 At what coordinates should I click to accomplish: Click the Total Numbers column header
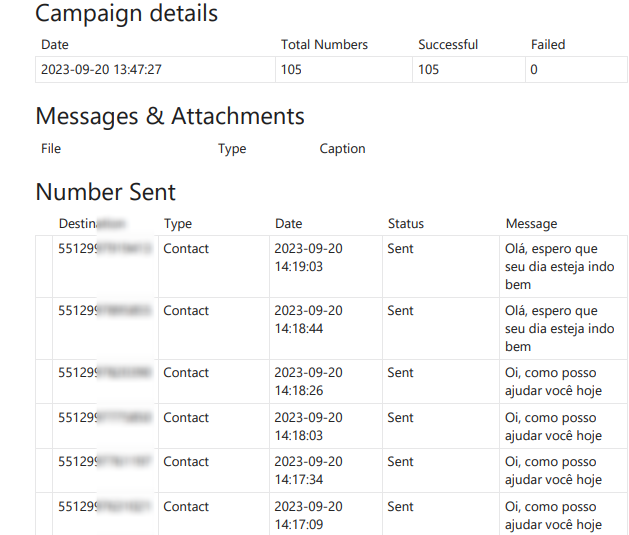pyautogui.click(x=324, y=44)
